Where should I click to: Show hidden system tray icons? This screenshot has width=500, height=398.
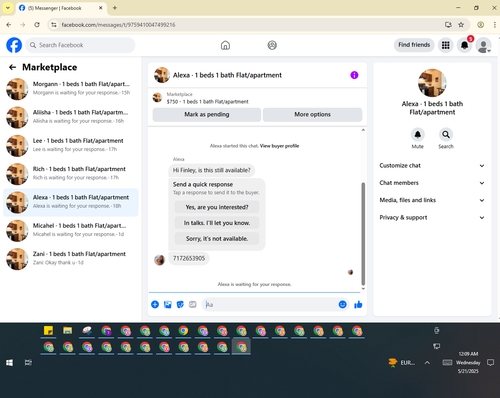point(427,363)
